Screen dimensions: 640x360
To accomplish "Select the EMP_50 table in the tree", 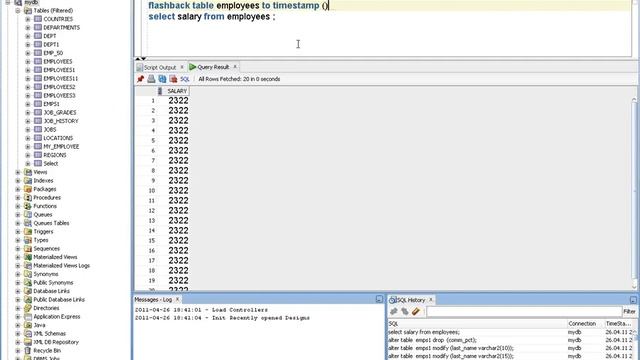I will (53, 53).
